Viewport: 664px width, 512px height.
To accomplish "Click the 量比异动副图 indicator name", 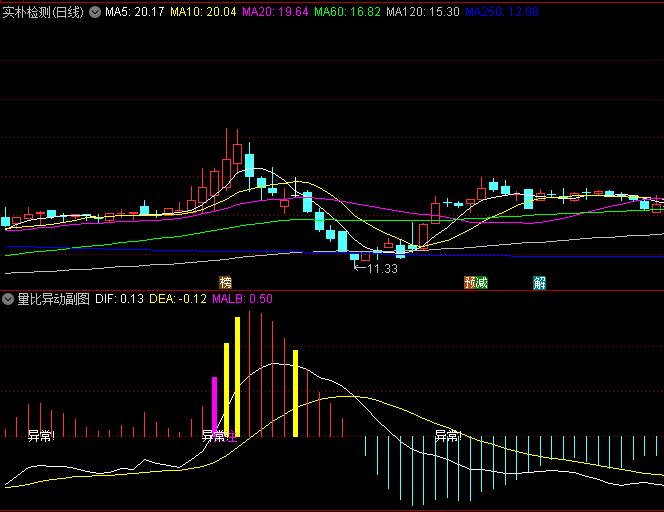I will tap(54, 299).
